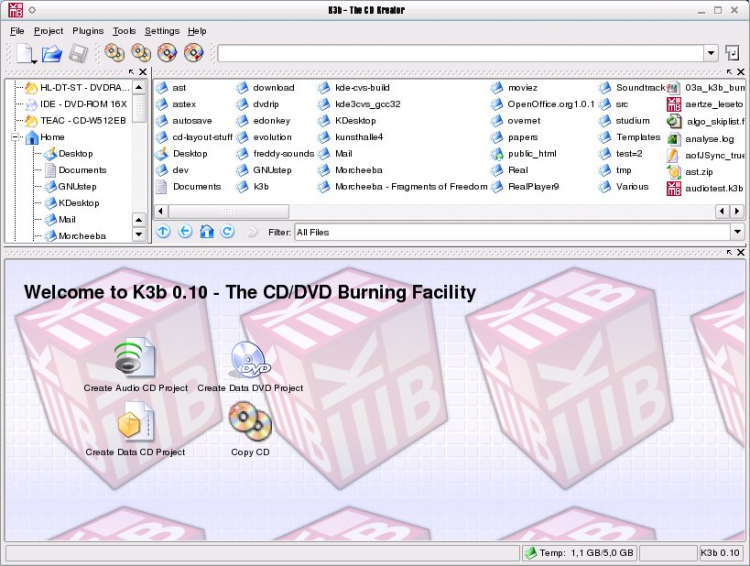Select Documents in the folder tree
Image resolution: width=750 pixels, height=566 pixels.
pos(75,170)
